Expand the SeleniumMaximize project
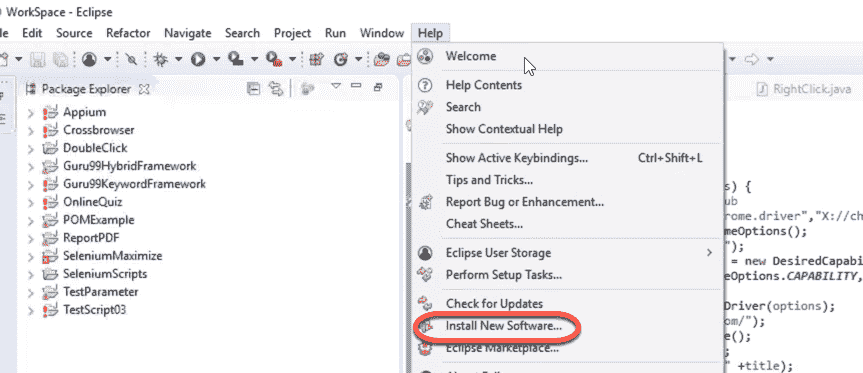 click(x=31, y=256)
